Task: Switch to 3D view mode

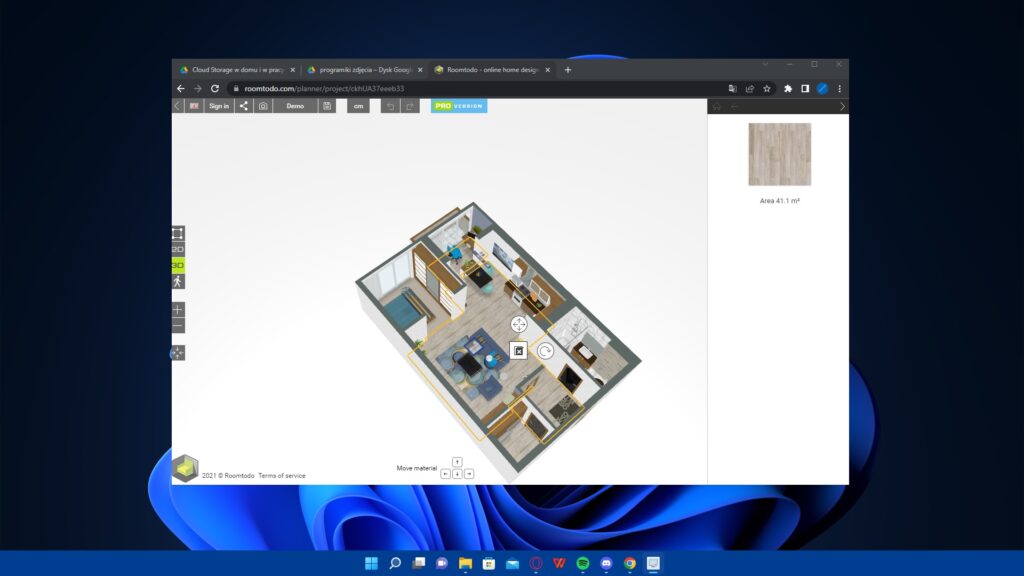Action: [x=178, y=265]
